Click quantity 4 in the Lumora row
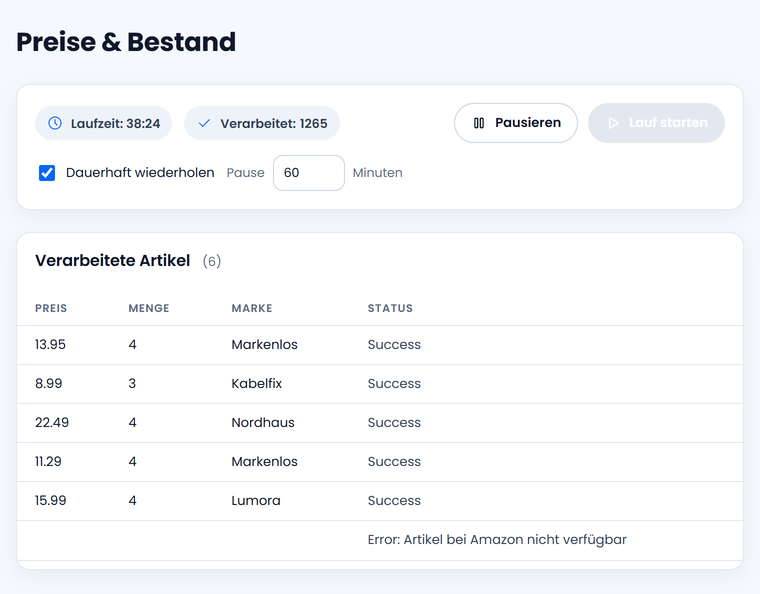This screenshot has height=594, width=760. [132, 500]
